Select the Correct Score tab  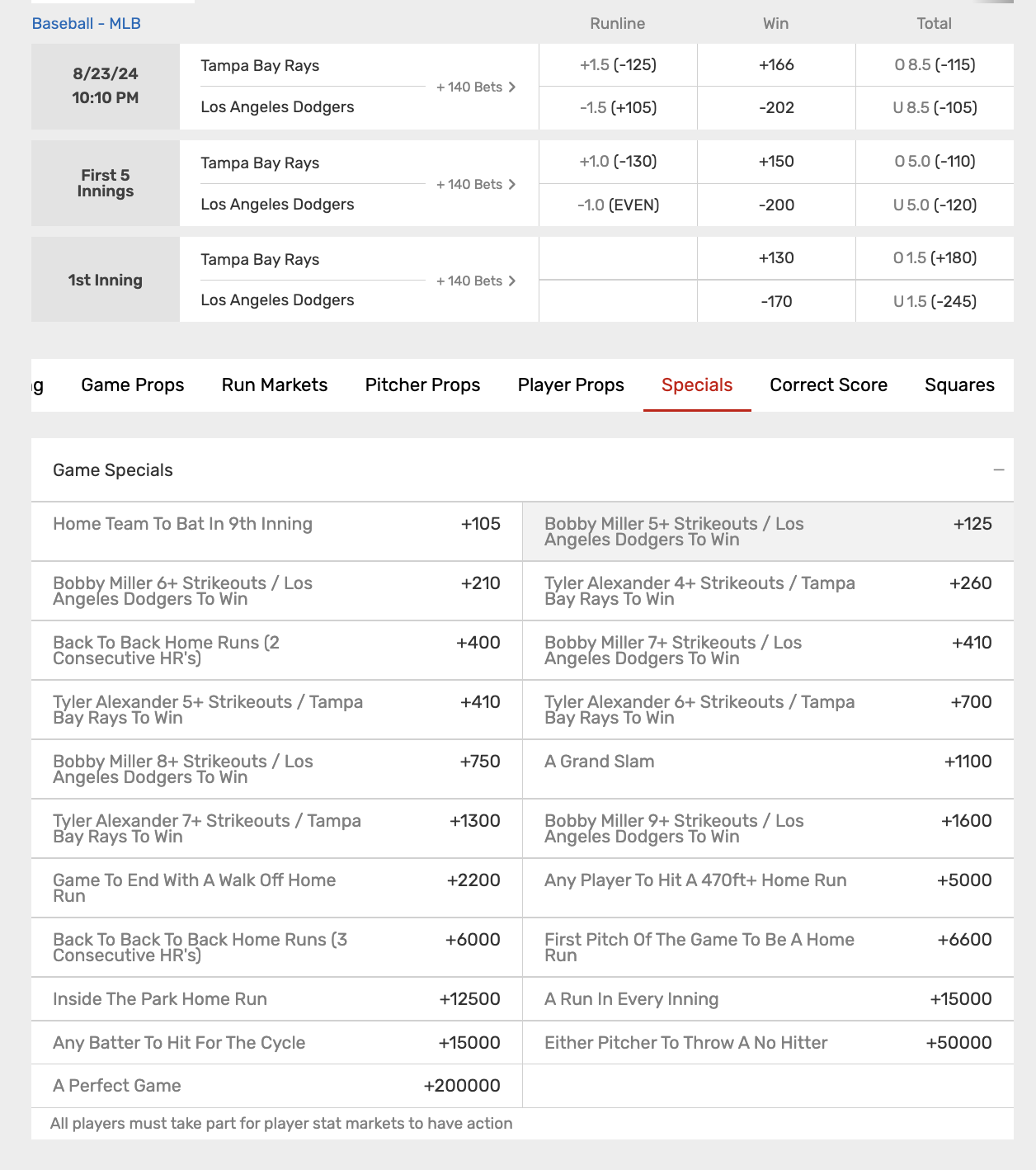click(x=828, y=385)
